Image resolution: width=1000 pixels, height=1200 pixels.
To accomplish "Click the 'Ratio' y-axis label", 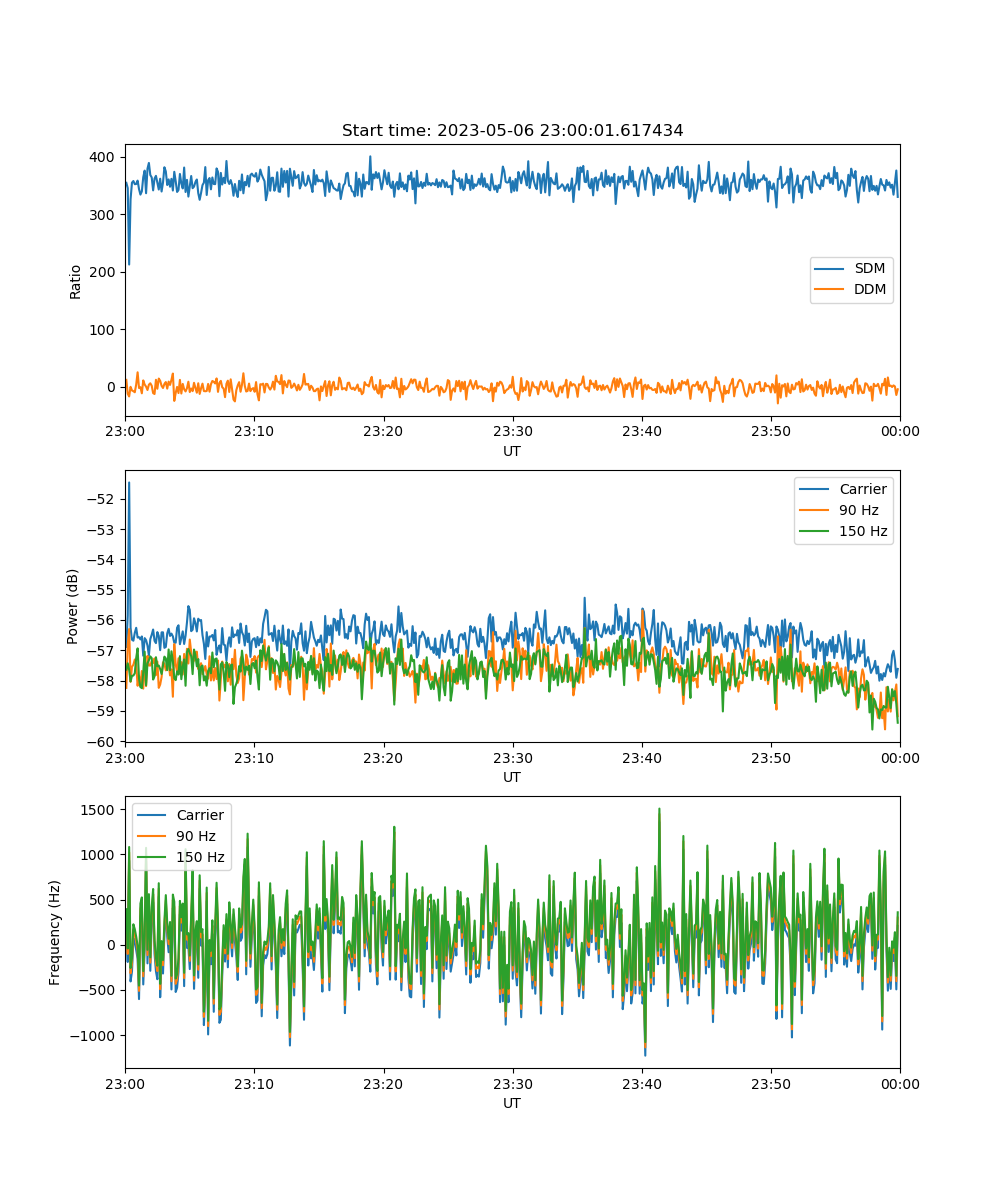I will 76,281.
